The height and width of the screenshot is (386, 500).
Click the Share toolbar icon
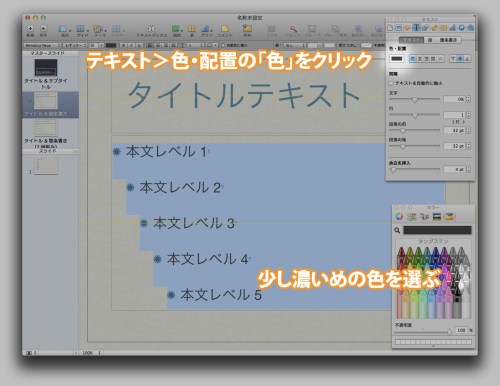(x=247, y=29)
